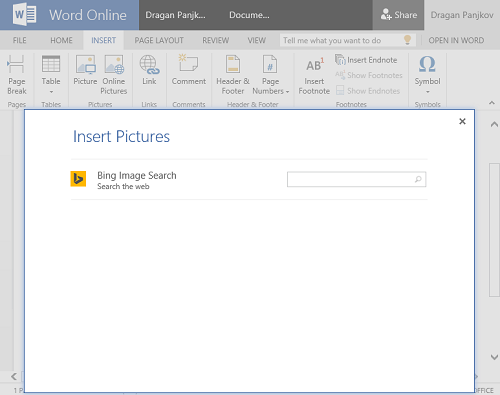Screen dimensions: 500x395
Task: Click the search magnifier icon
Action: pos(418,179)
